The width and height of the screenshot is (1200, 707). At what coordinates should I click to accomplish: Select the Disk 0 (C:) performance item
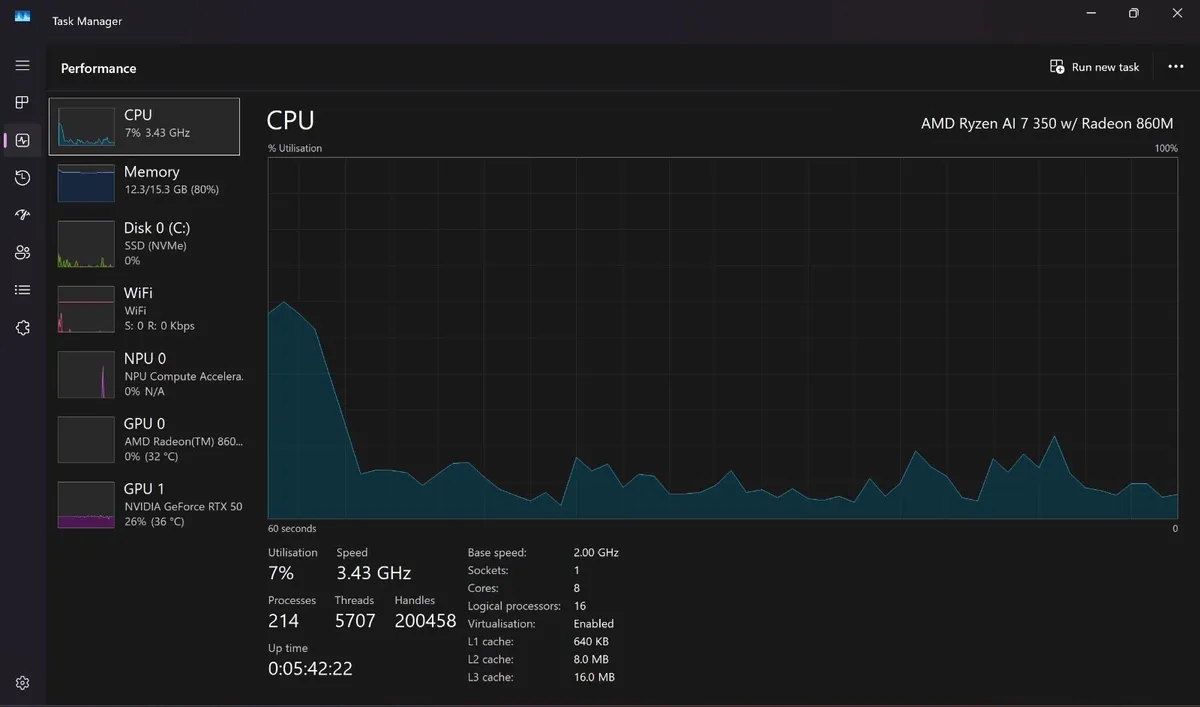tap(144, 243)
